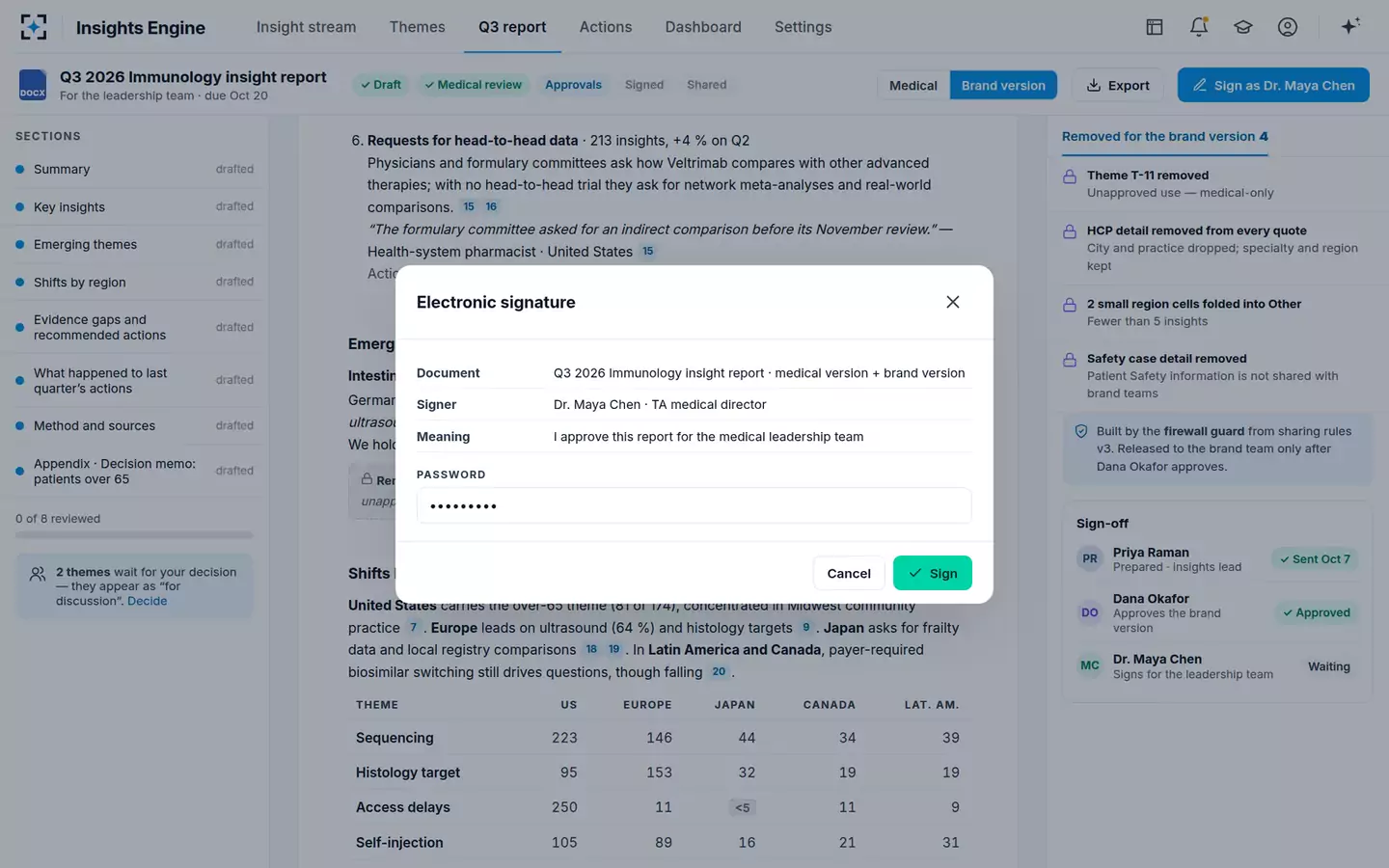This screenshot has width=1389, height=868.
Task: Click Dana Okafor's Approved badge
Action: pos(1317,612)
